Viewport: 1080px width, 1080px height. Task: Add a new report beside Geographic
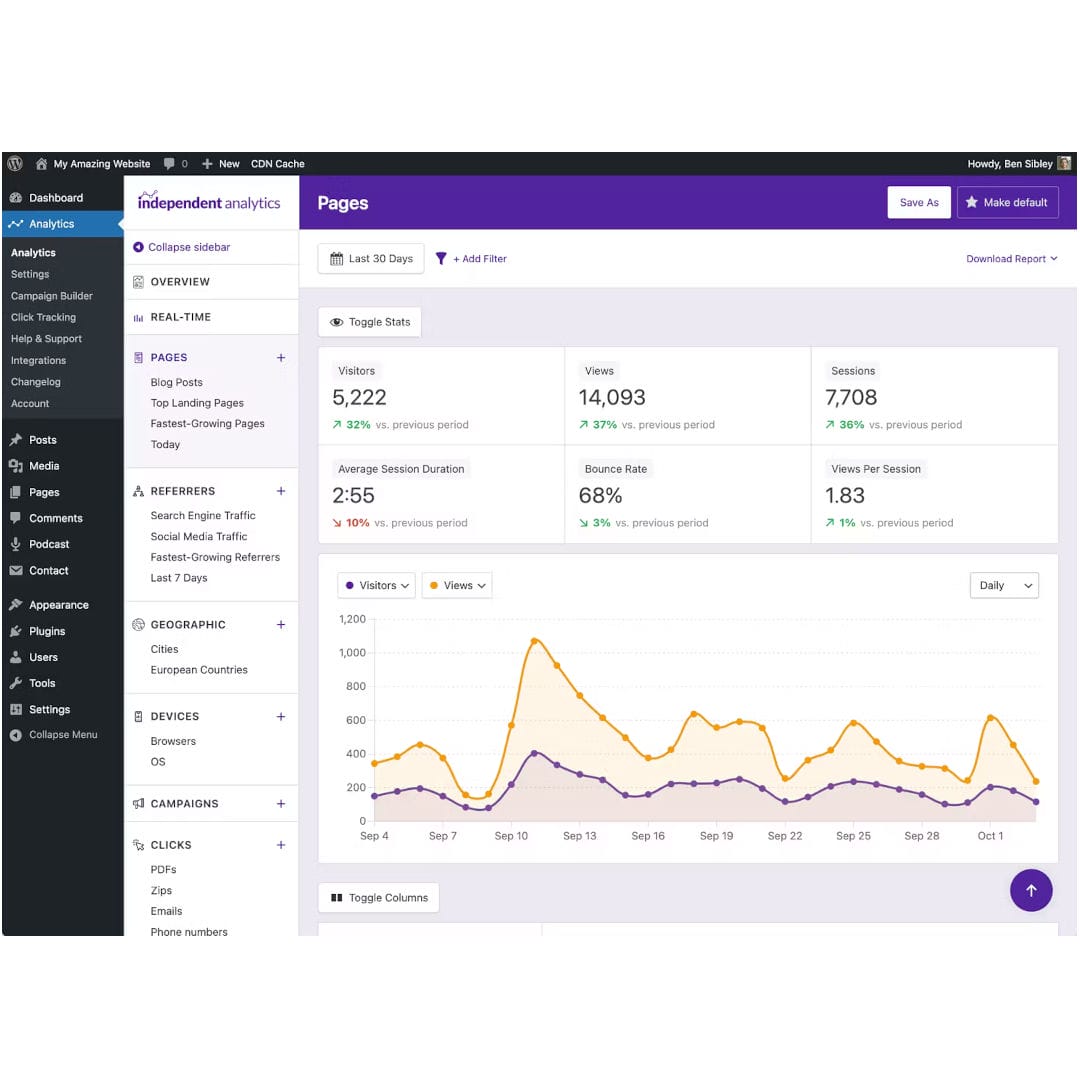tap(281, 625)
